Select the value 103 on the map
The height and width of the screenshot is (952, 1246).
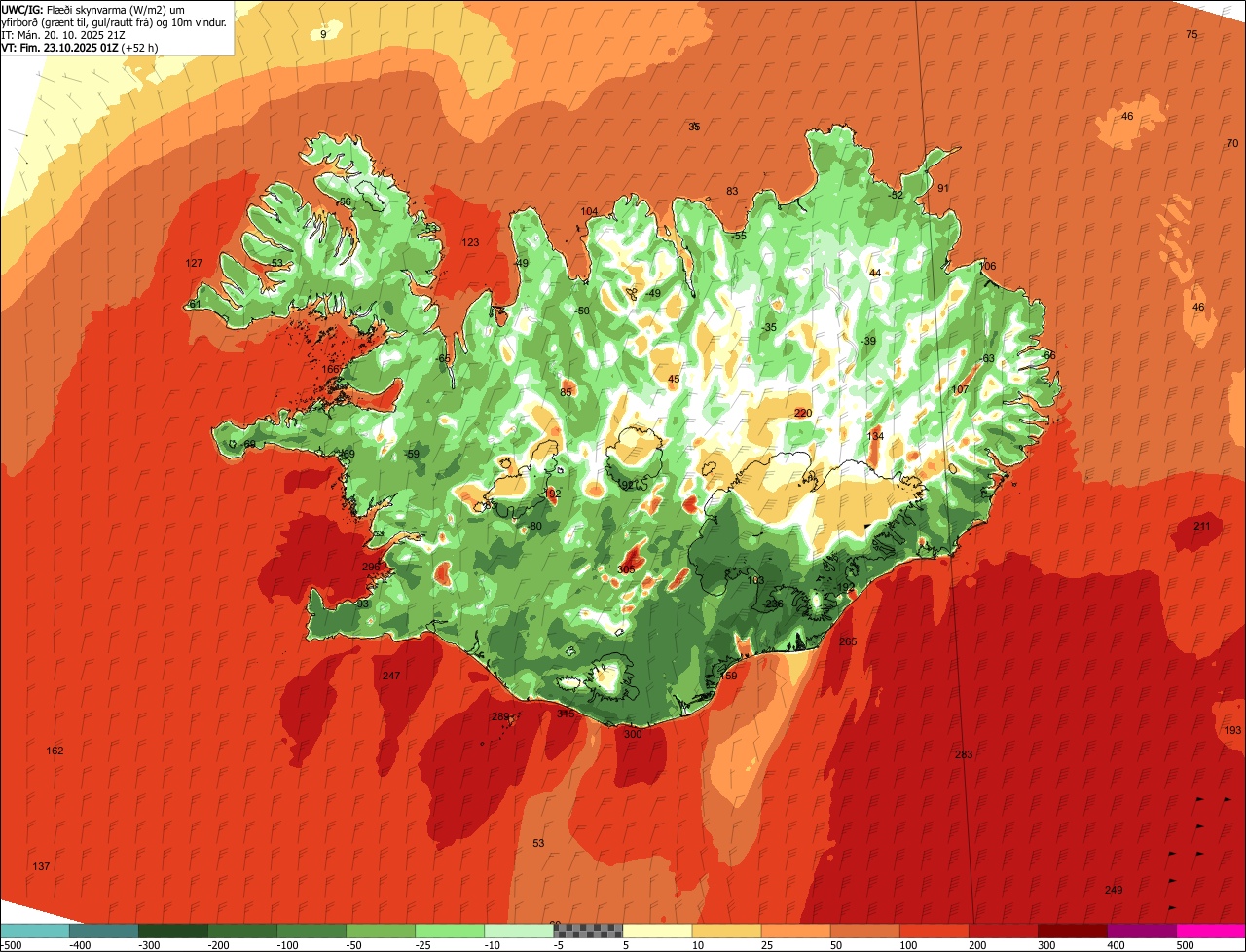point(755,580)
